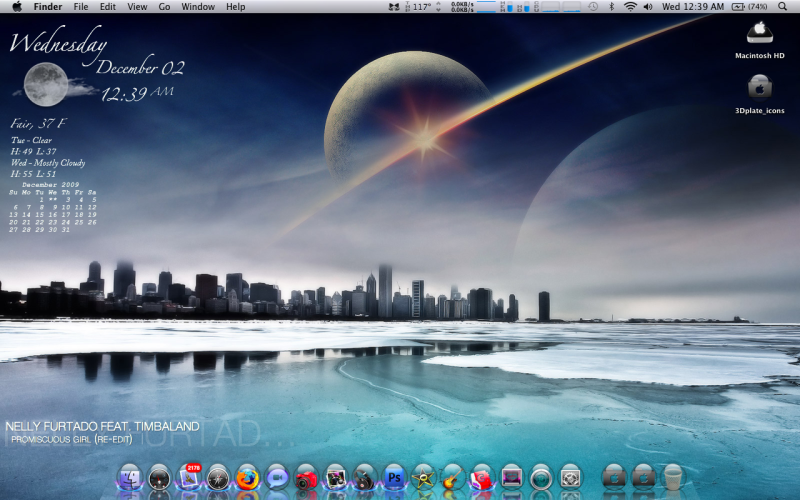The height and width of the screenshot is (500, 800).
Task: Open Firefox from the dock
Action: (247, 479)
